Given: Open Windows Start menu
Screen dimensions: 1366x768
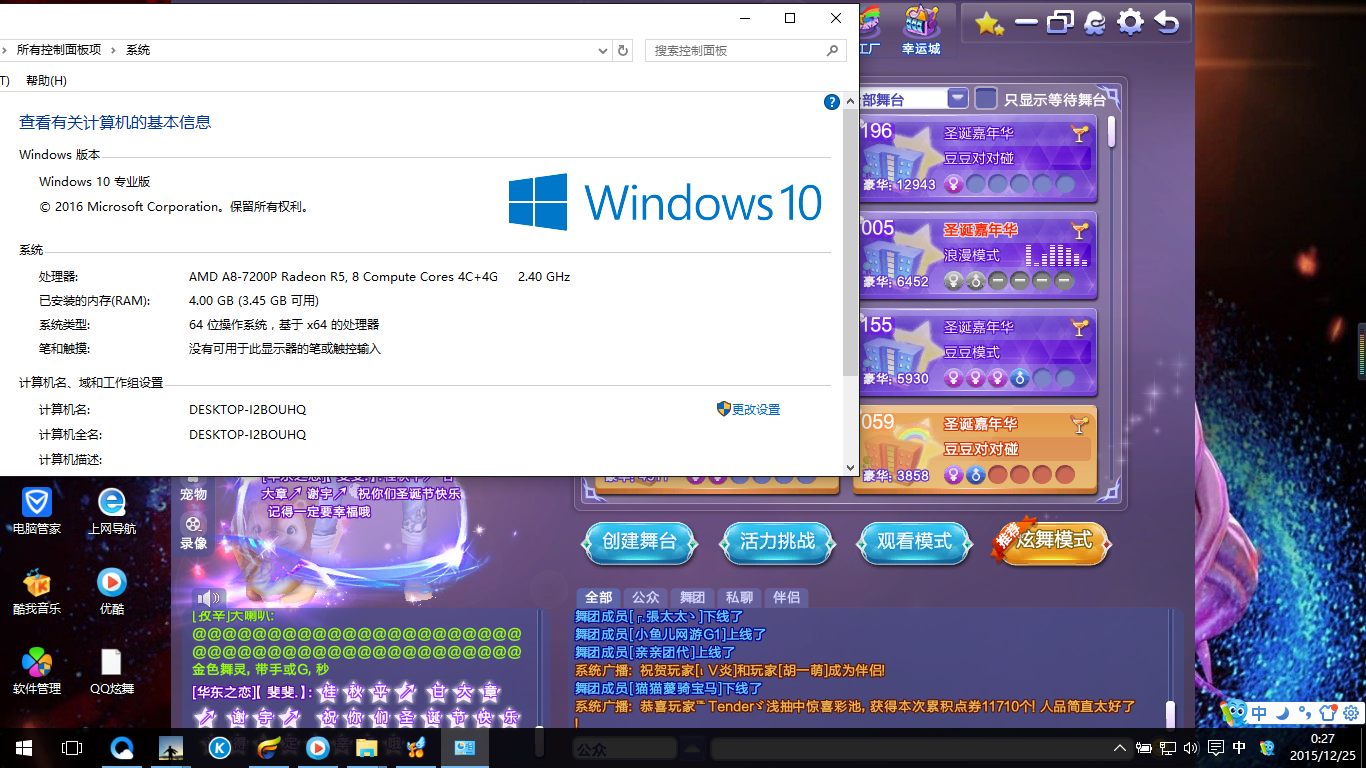Looking at the screenshot, I should 23,748.
